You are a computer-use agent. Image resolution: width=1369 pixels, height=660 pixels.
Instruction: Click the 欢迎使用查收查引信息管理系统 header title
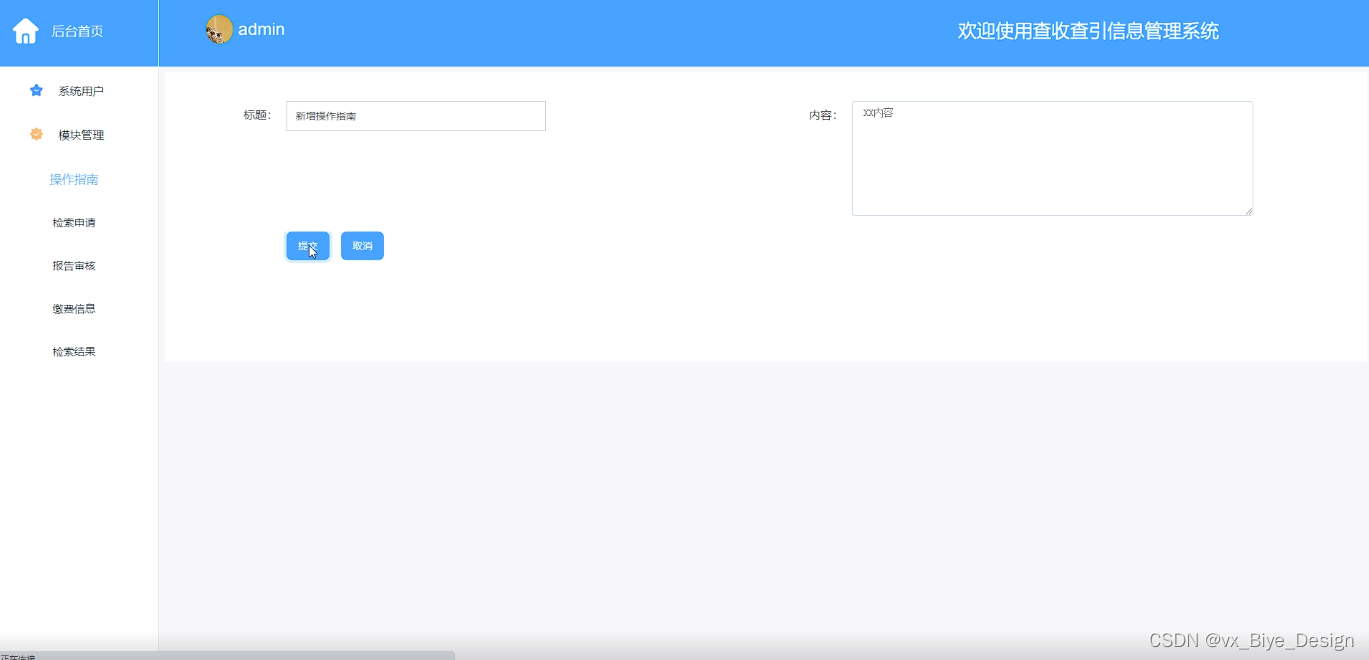(1088, 31)
